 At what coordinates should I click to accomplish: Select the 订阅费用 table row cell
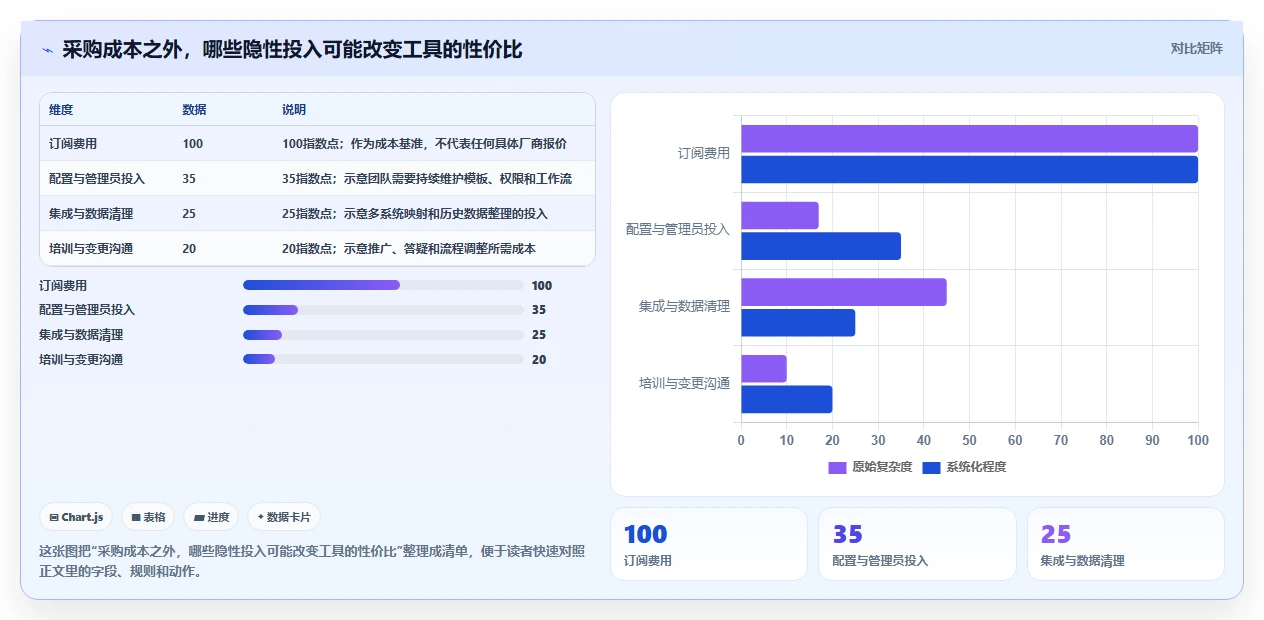(73, 144)
